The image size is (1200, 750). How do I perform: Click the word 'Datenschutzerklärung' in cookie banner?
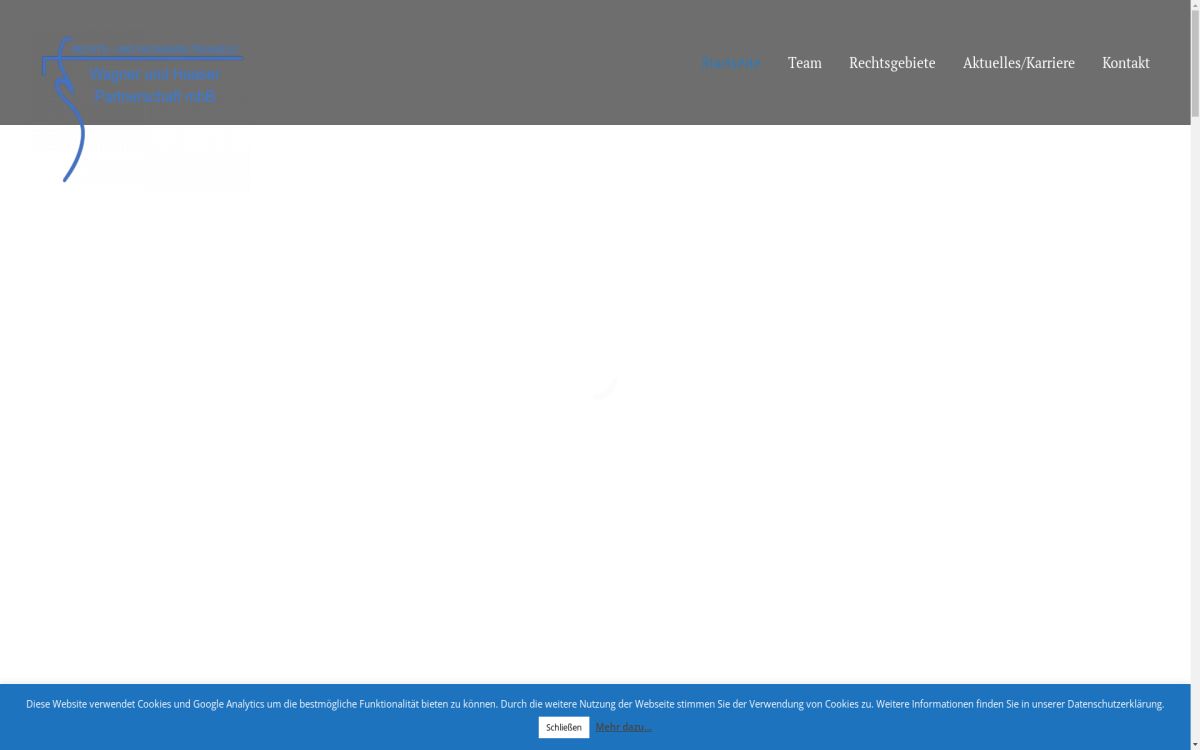[x=1114, y=704]
